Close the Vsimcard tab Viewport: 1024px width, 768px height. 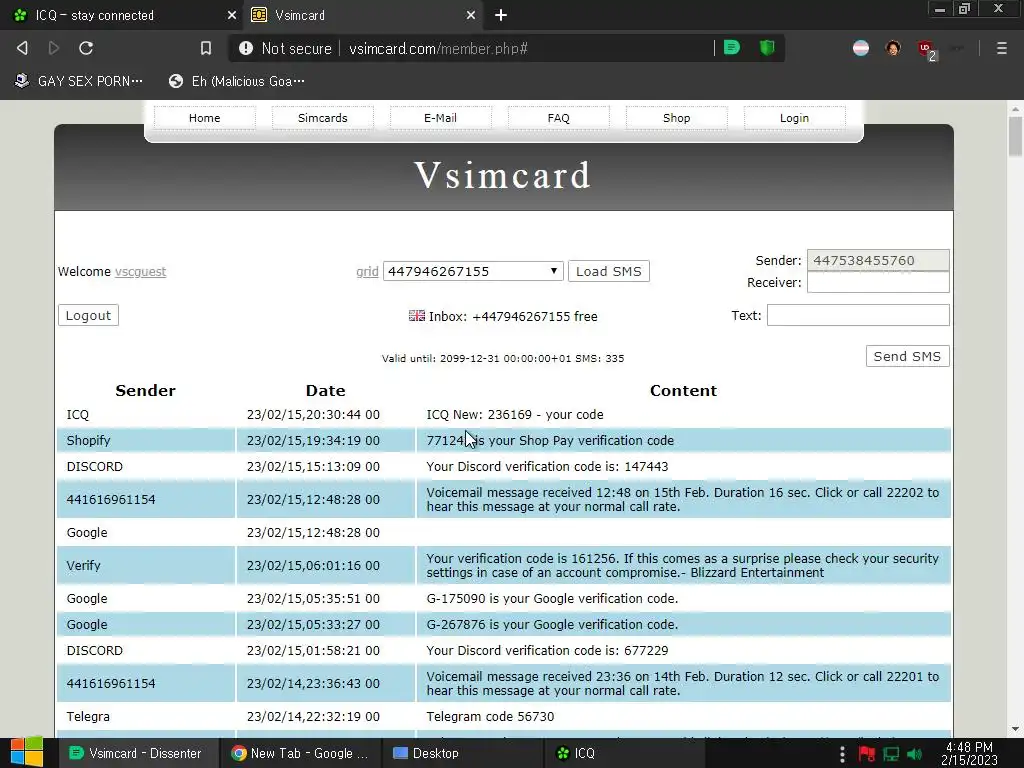[x=471, y=15]
